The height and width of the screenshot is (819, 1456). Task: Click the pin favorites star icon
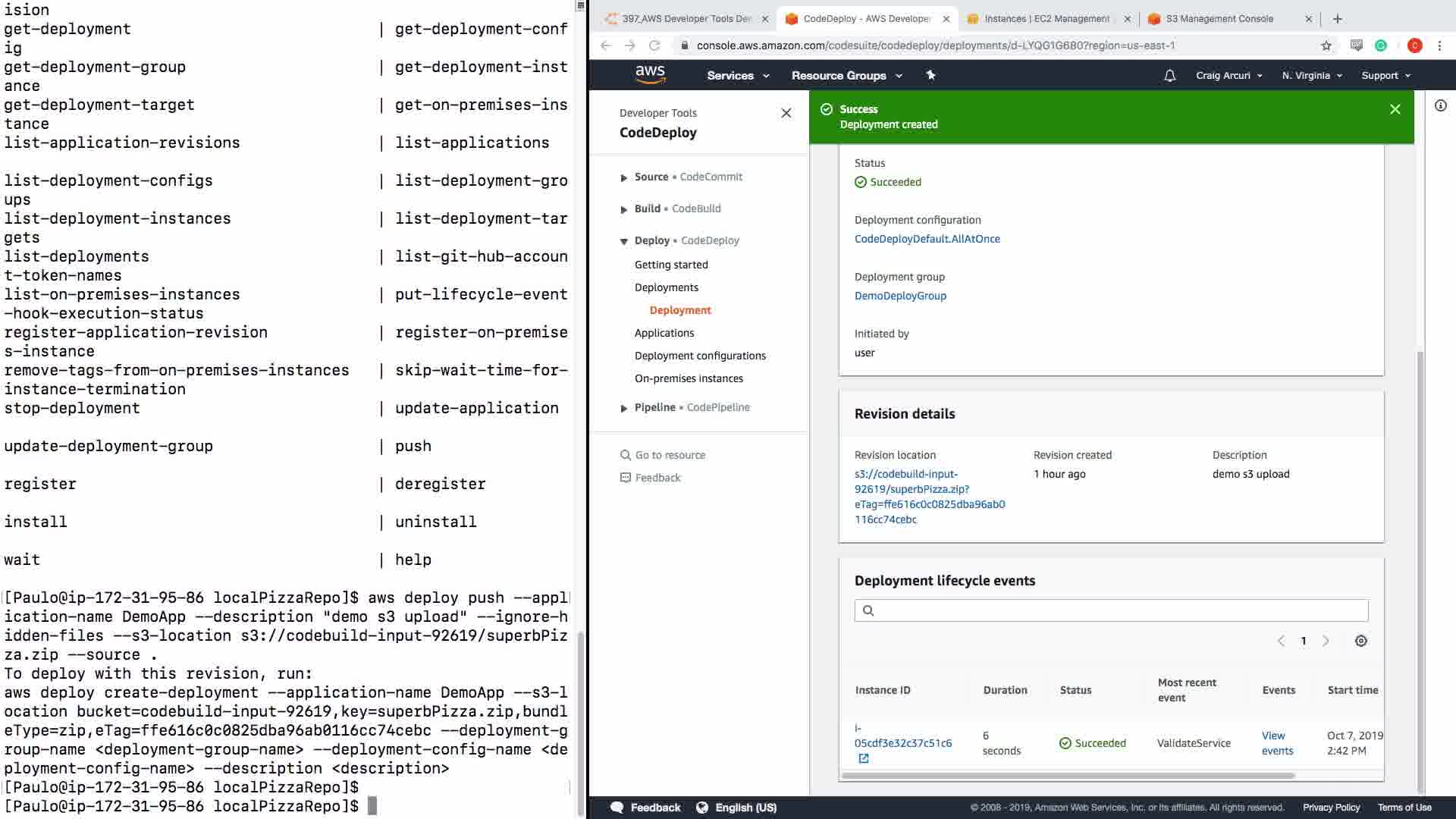click(x=930, y=75)
